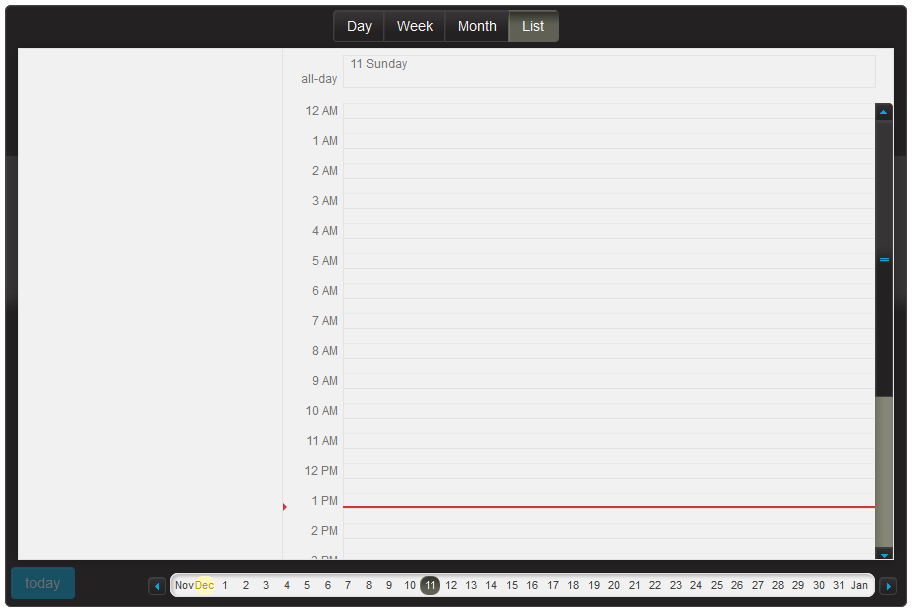The width and height of the screenshot is (912, 613).
Task: Choose day 31 in date navigator
Action: 838,586
